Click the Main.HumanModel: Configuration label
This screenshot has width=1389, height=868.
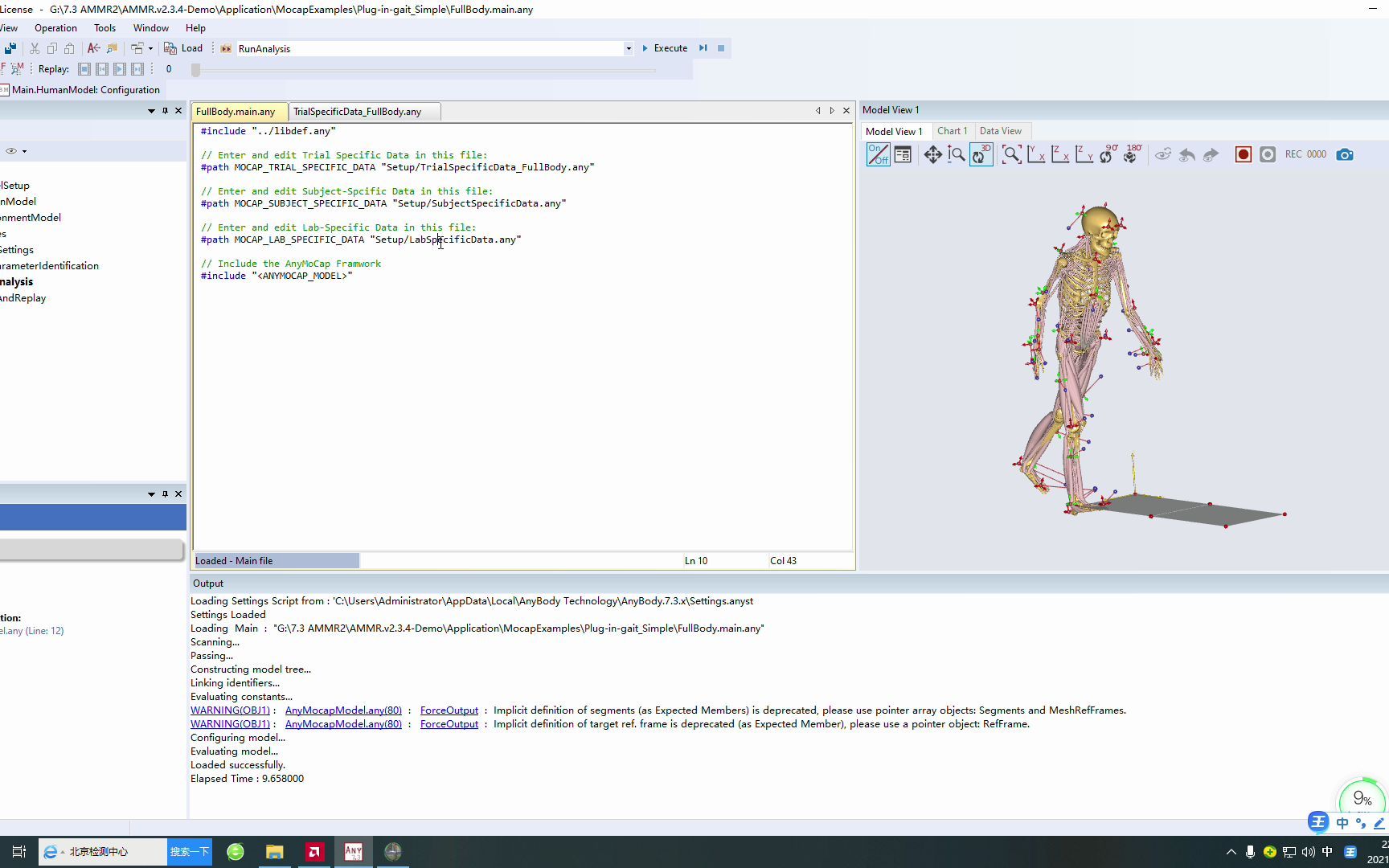click(x=85, y=90)
